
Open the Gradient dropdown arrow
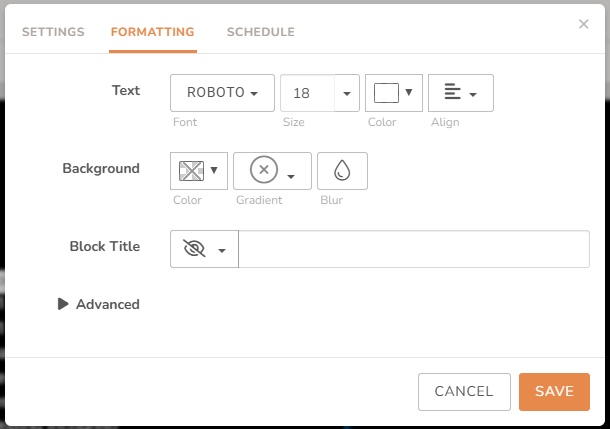point(291,176)
